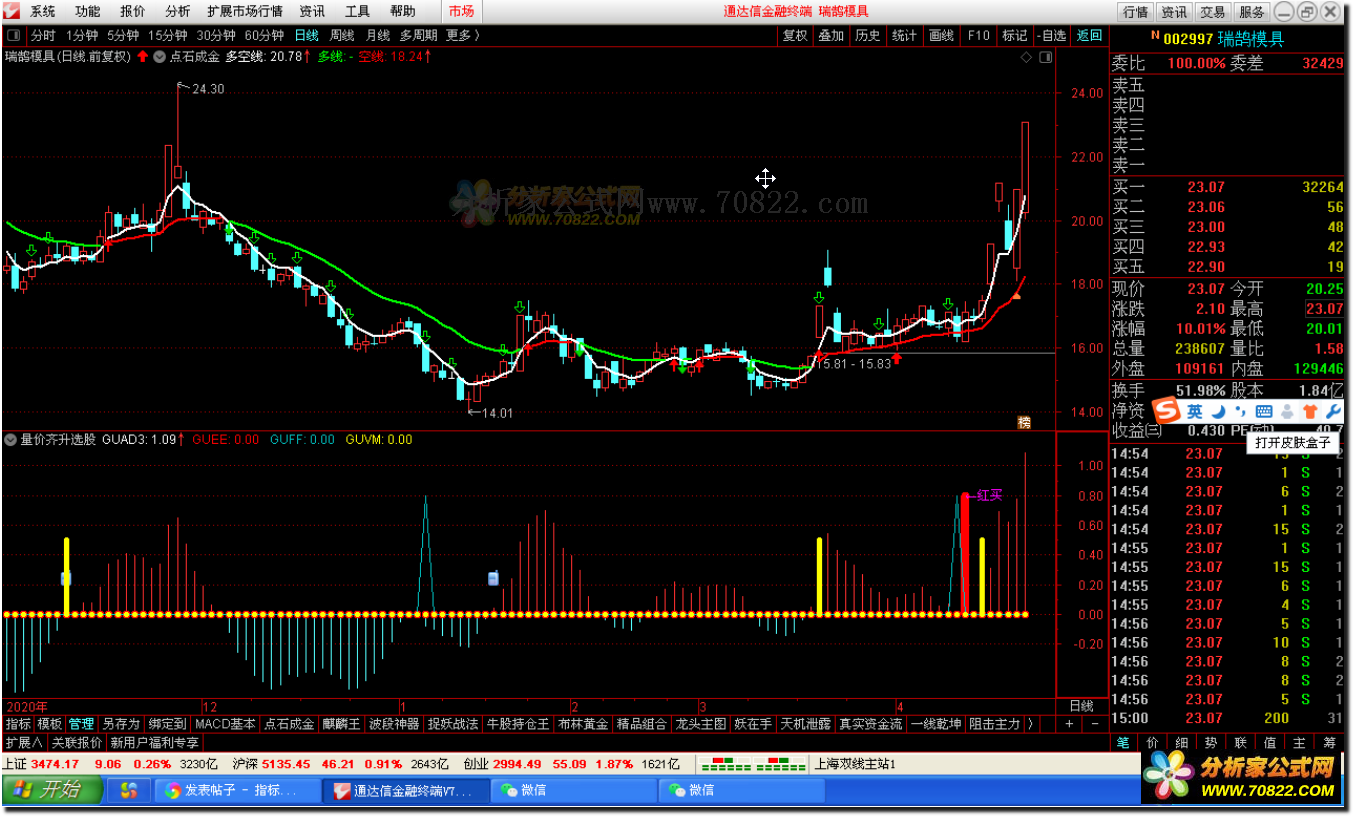The width and height of the screenshot is (1354, 816).
Task: Switch to 5分钟 period
Action: pyautogui.click(x=123, y=35)
